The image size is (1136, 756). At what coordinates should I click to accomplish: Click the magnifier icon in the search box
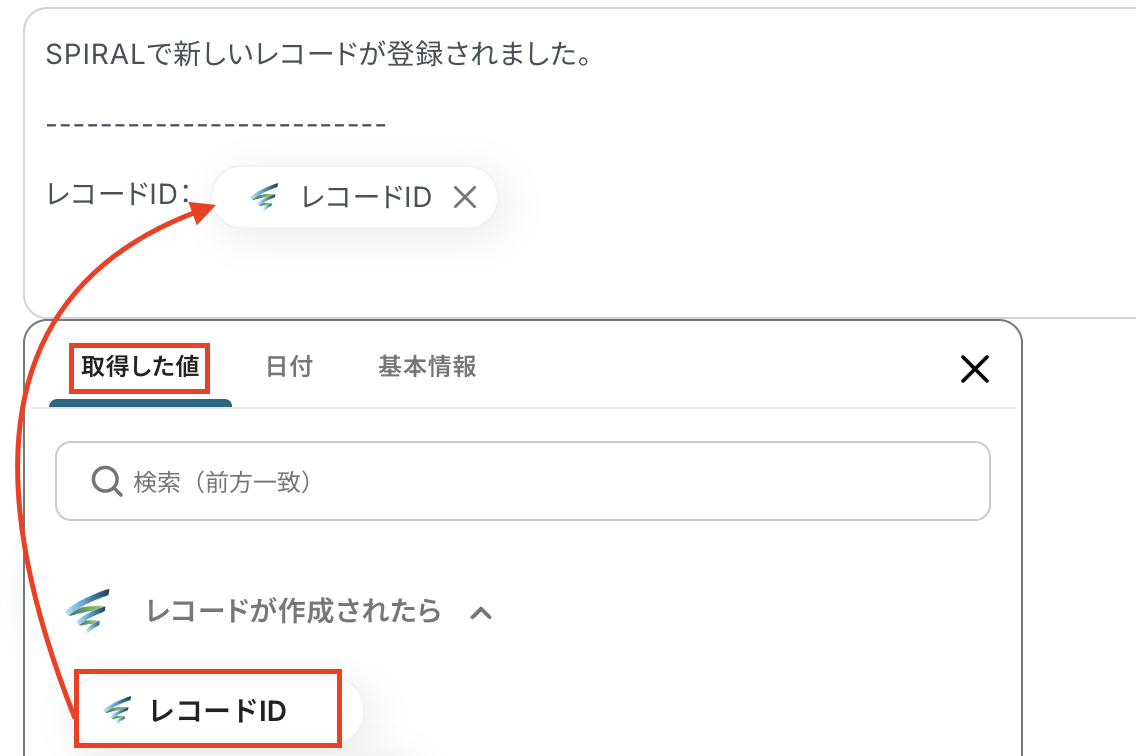(x=106, y=482)
